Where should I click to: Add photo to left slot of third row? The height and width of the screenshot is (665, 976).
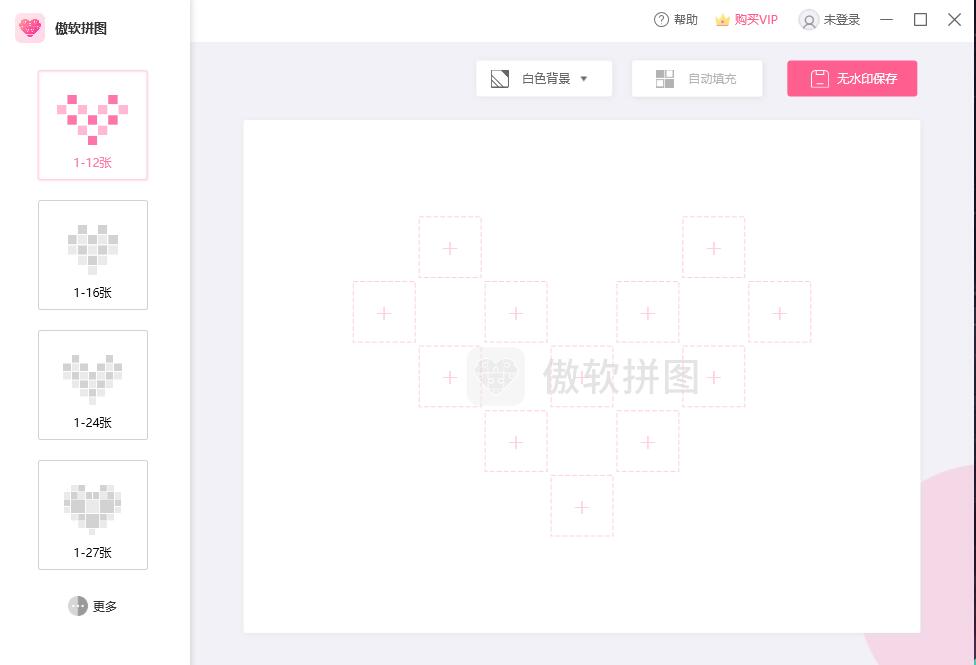pyautogui.click(x=450, y=377)
